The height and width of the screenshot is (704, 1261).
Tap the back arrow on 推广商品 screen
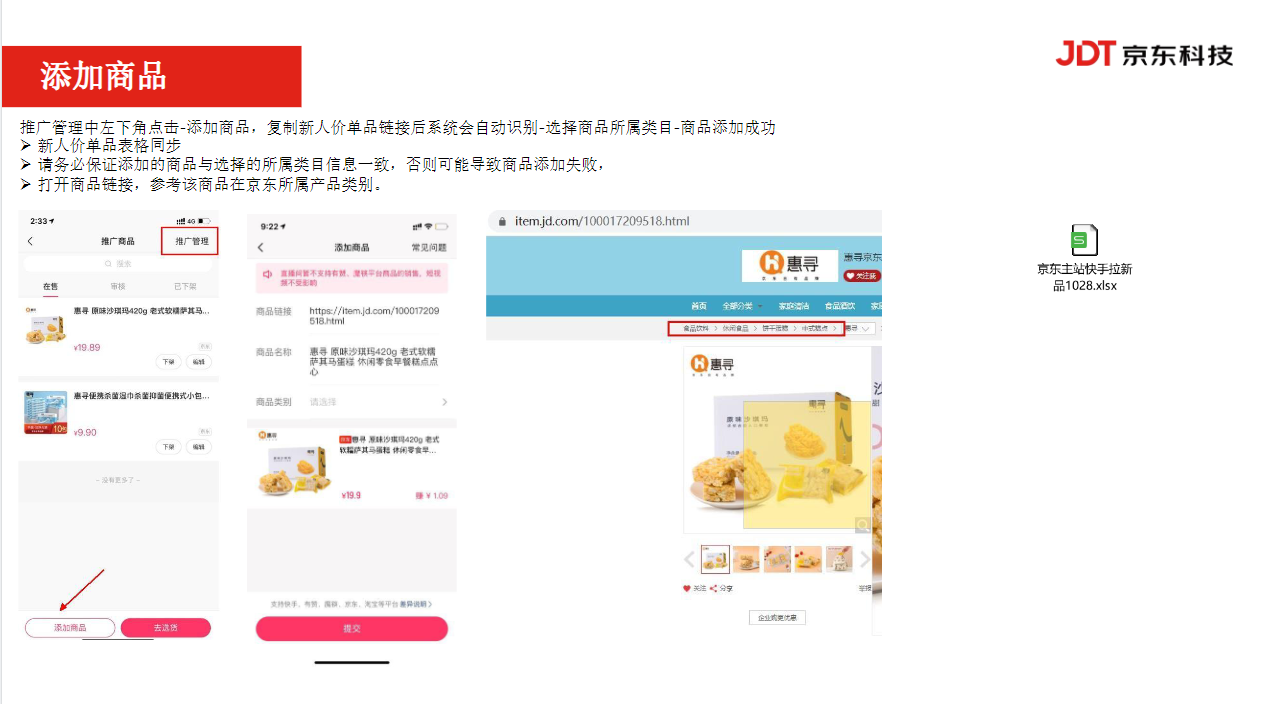pos(30,241)
